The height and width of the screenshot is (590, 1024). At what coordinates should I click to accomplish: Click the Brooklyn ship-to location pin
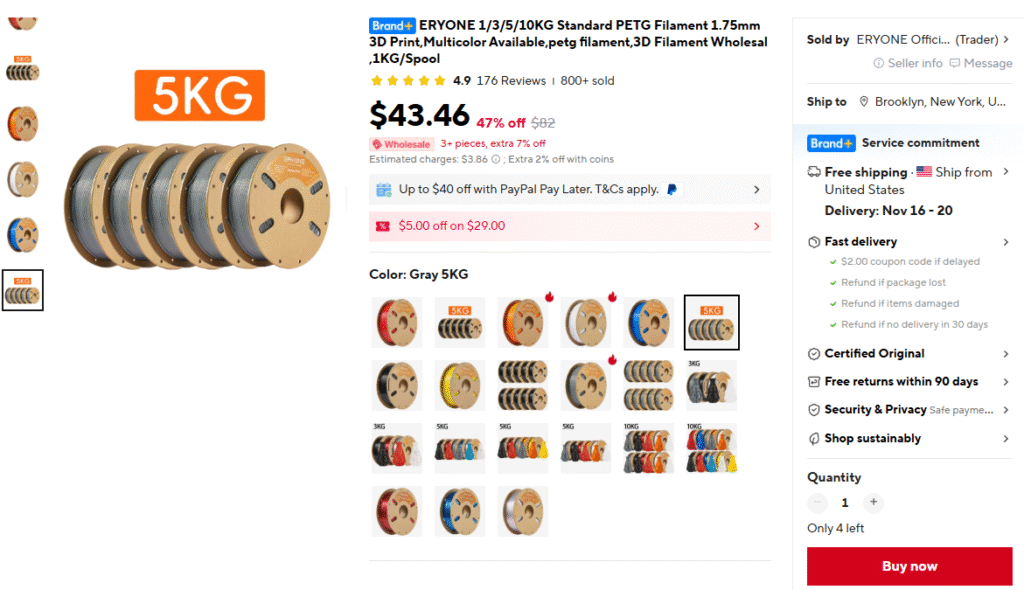(x=864, y=102)
